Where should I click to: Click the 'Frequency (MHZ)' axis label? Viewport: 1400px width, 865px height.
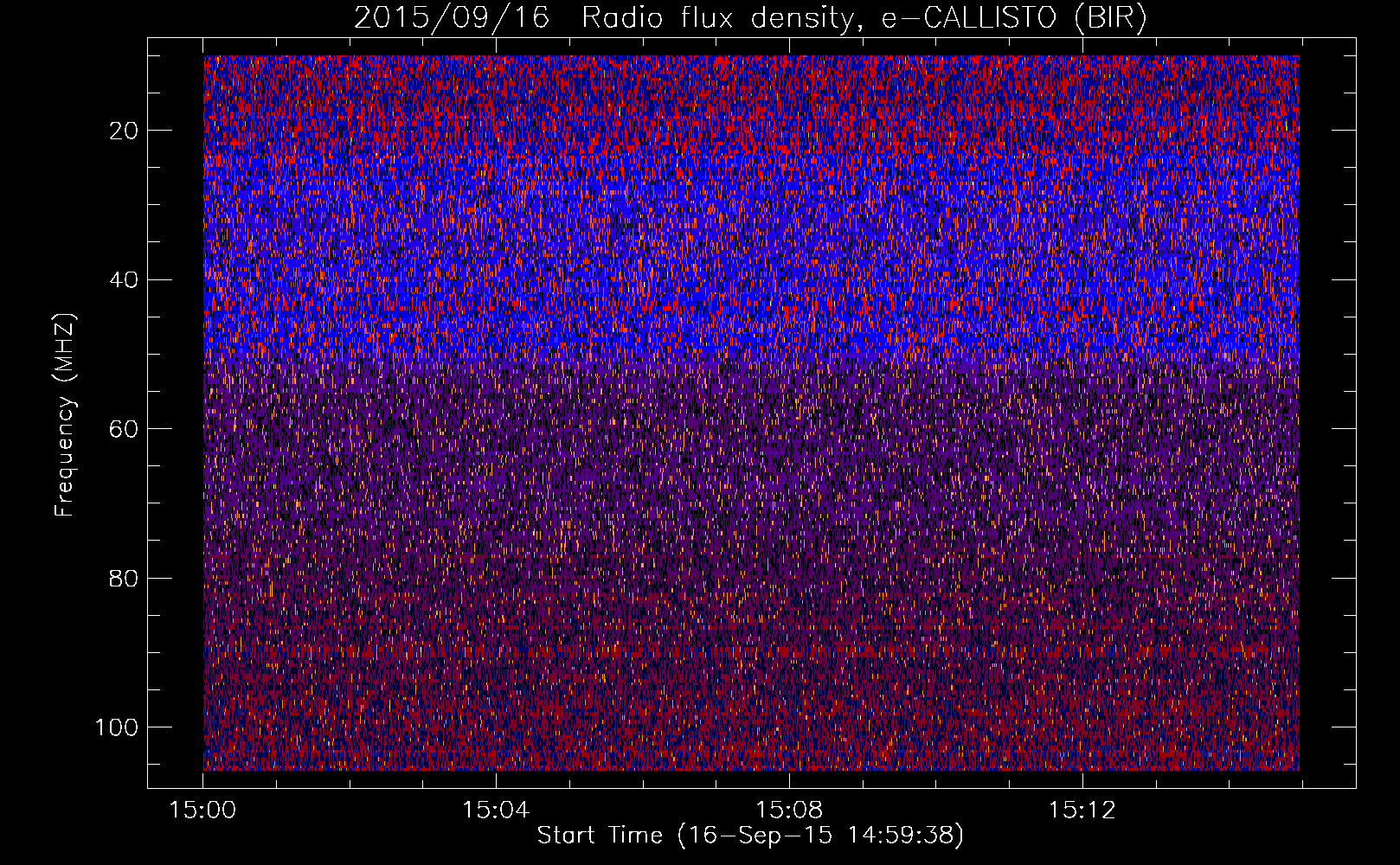click(65, 414)
